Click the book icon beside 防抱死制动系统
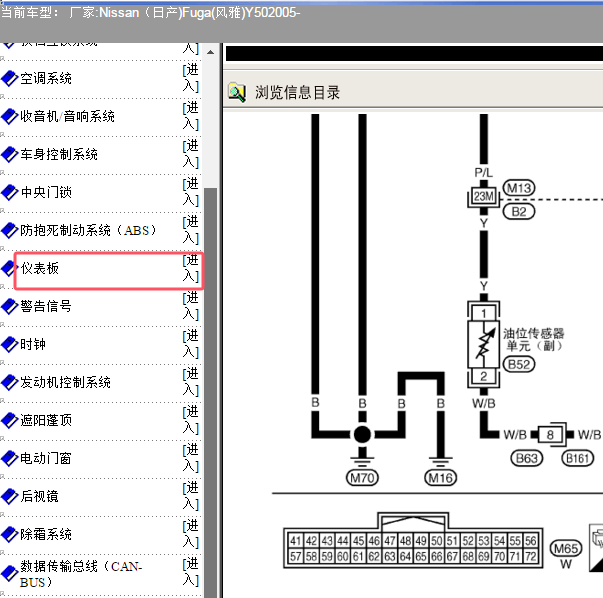 [x=9, y=230]
